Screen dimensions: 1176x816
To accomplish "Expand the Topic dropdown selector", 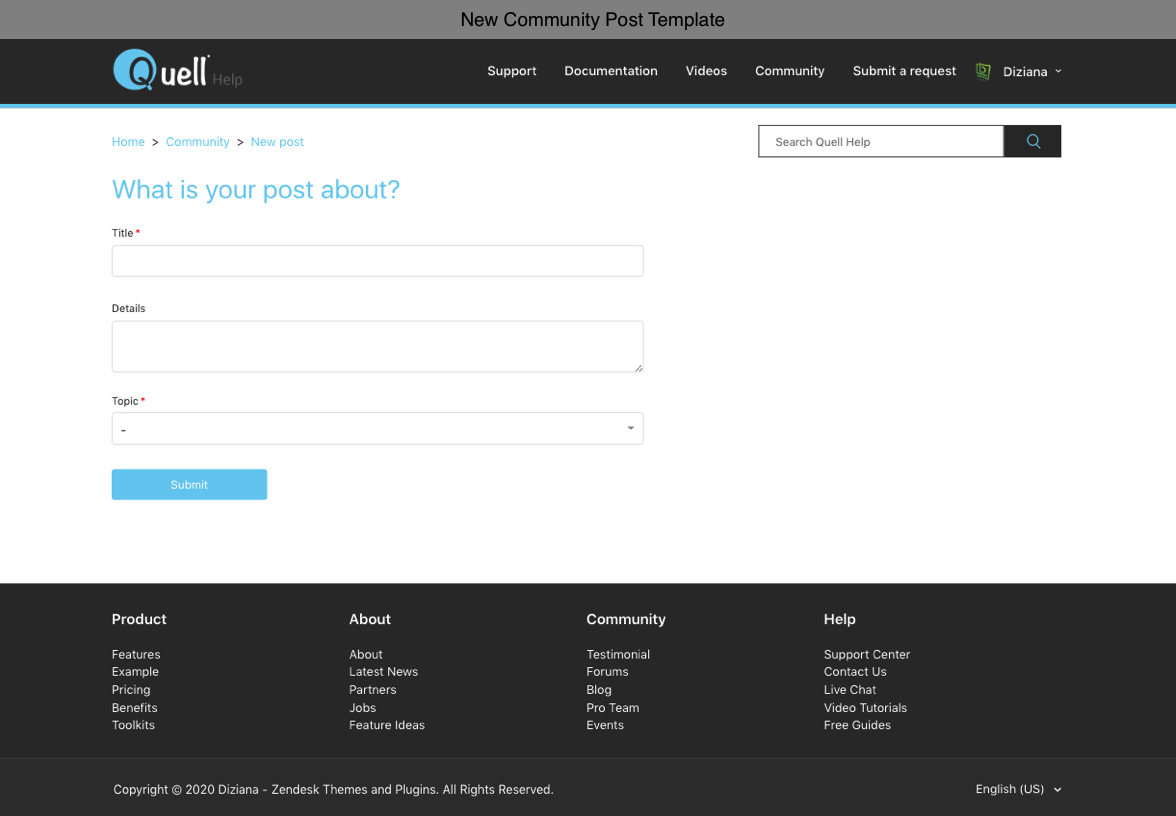I will click(x=377, y=429).
